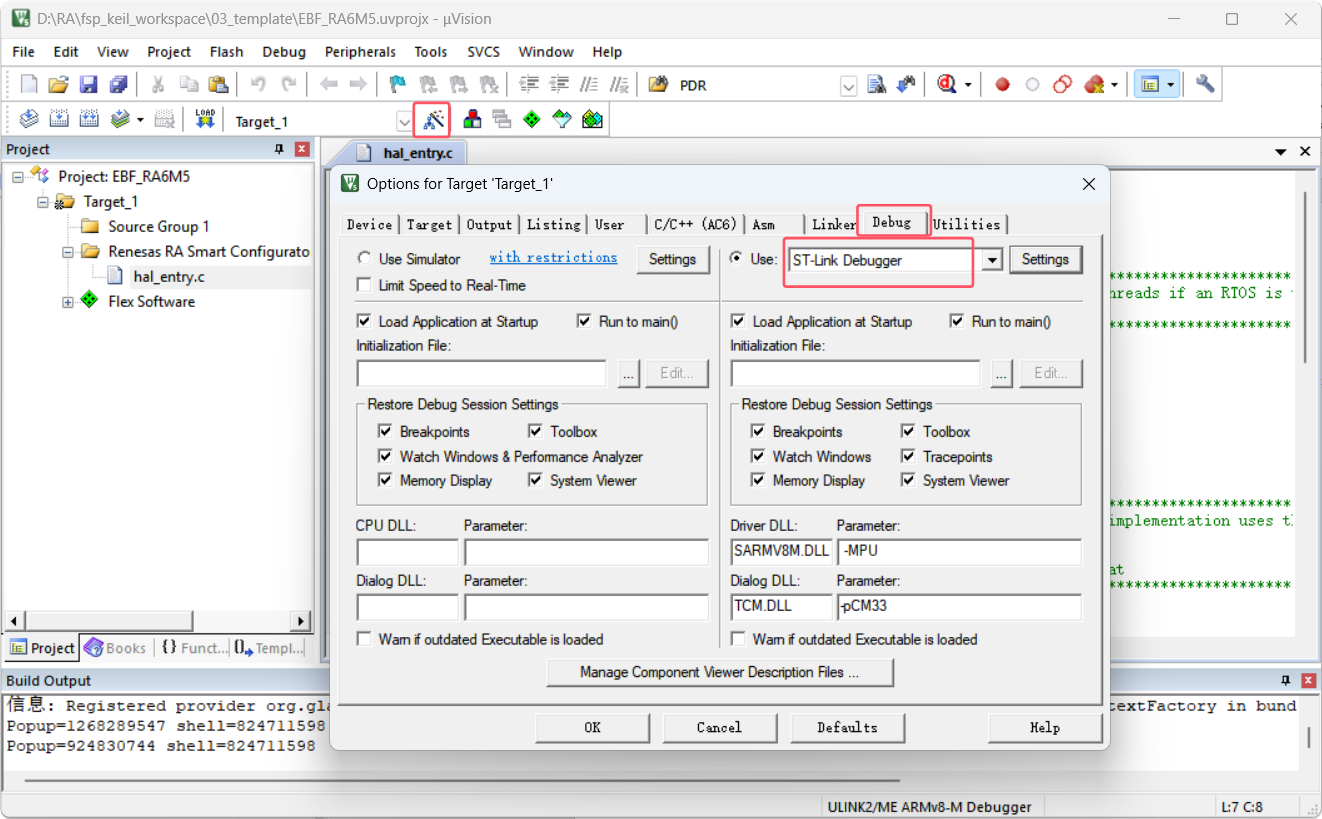Toggle Limit Speed to Real-Time checkbox

pyautogui.click(x=364, y=285)
